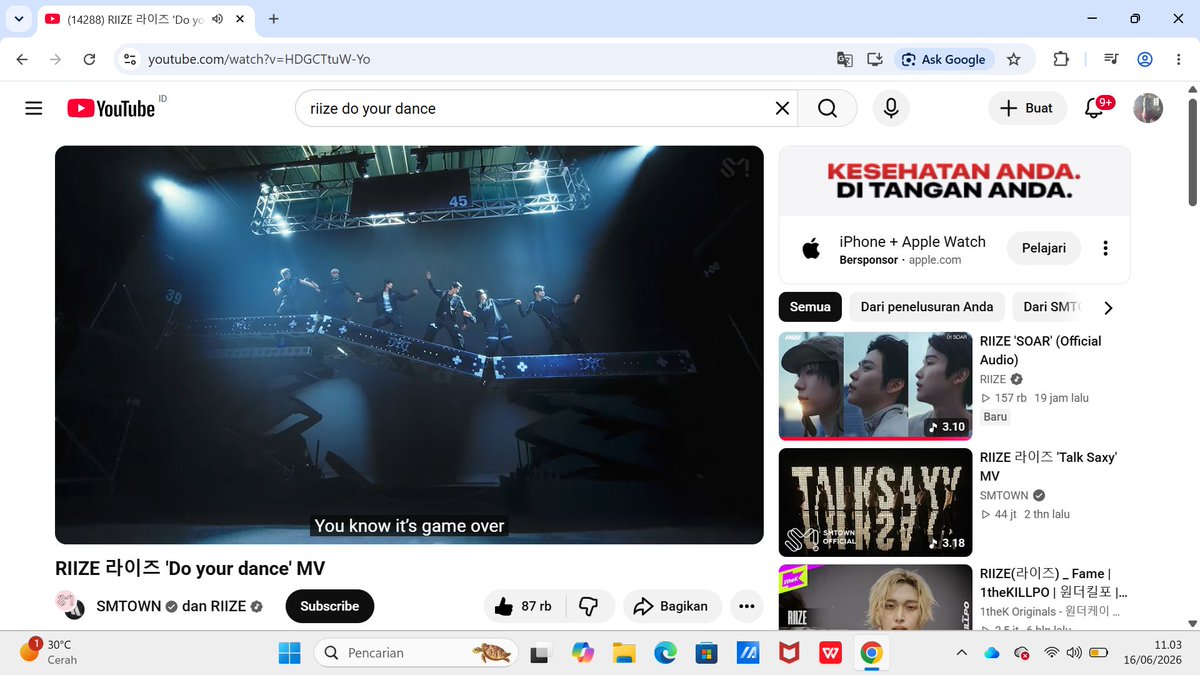
Task: Click the translate page icon
Action: click(x=845, y=59)
